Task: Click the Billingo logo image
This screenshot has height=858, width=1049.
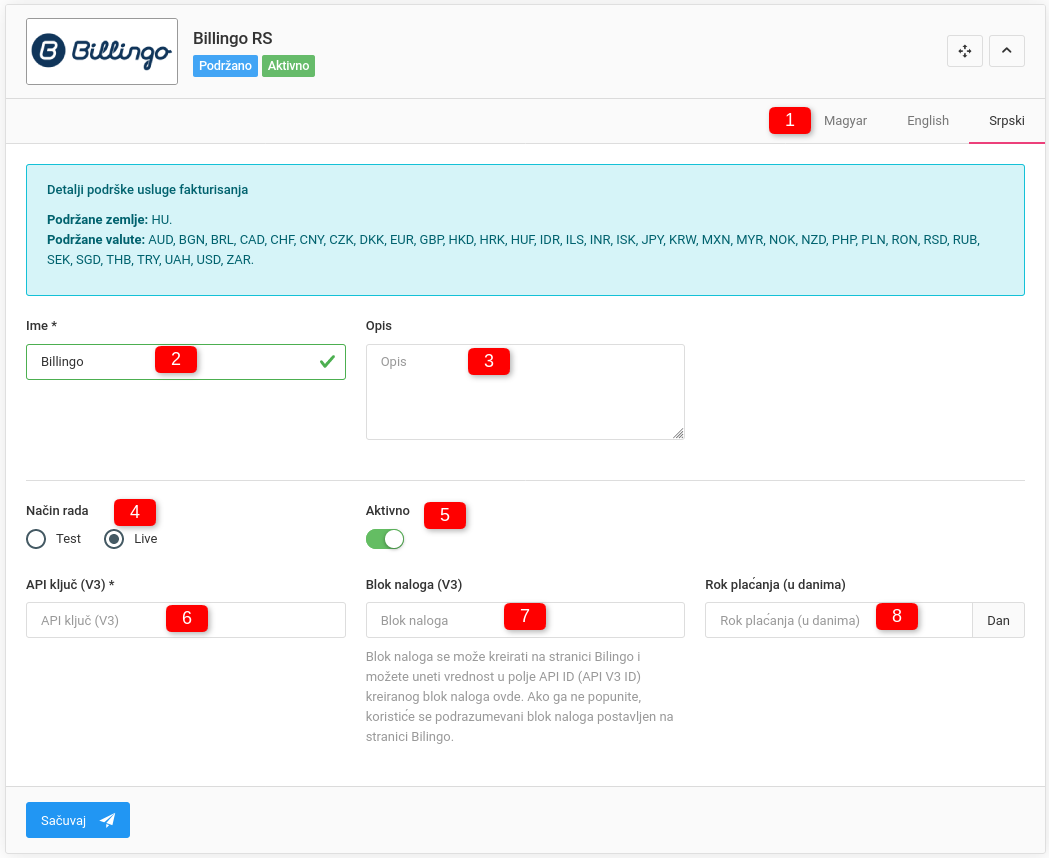Action: [102, 52]
